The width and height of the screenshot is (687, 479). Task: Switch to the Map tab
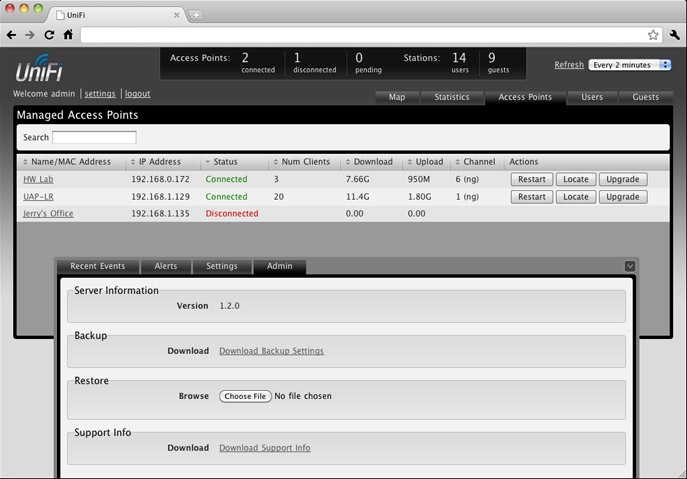397,97
